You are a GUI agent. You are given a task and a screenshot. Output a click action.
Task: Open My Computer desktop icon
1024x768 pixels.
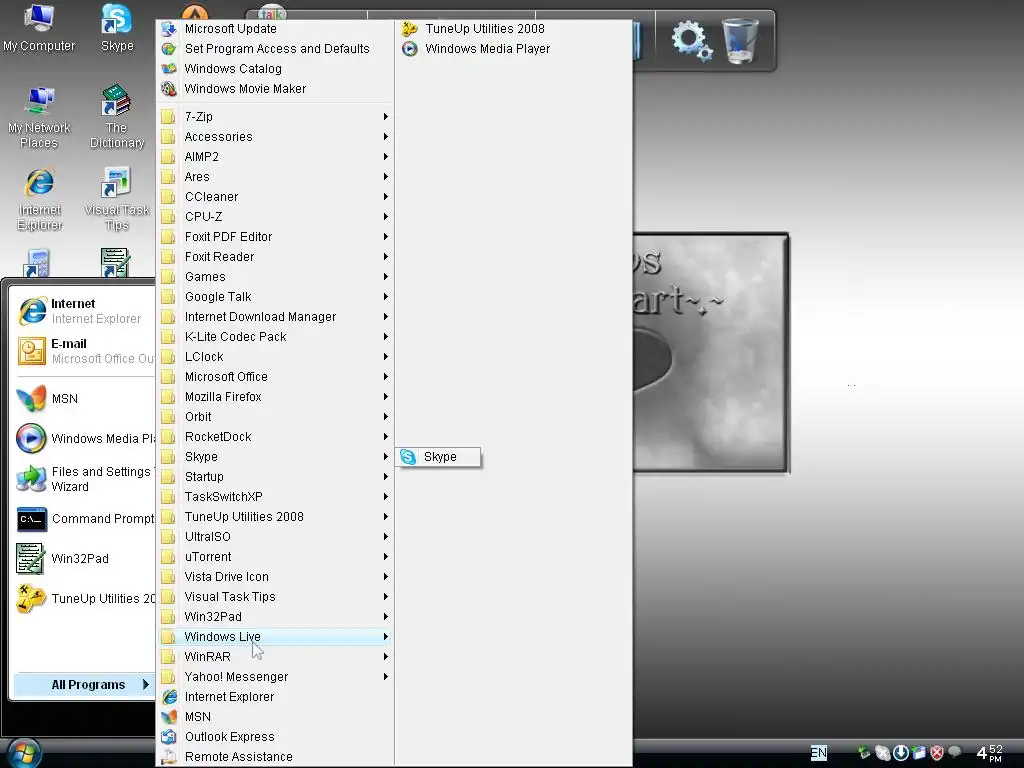[39, 28]
